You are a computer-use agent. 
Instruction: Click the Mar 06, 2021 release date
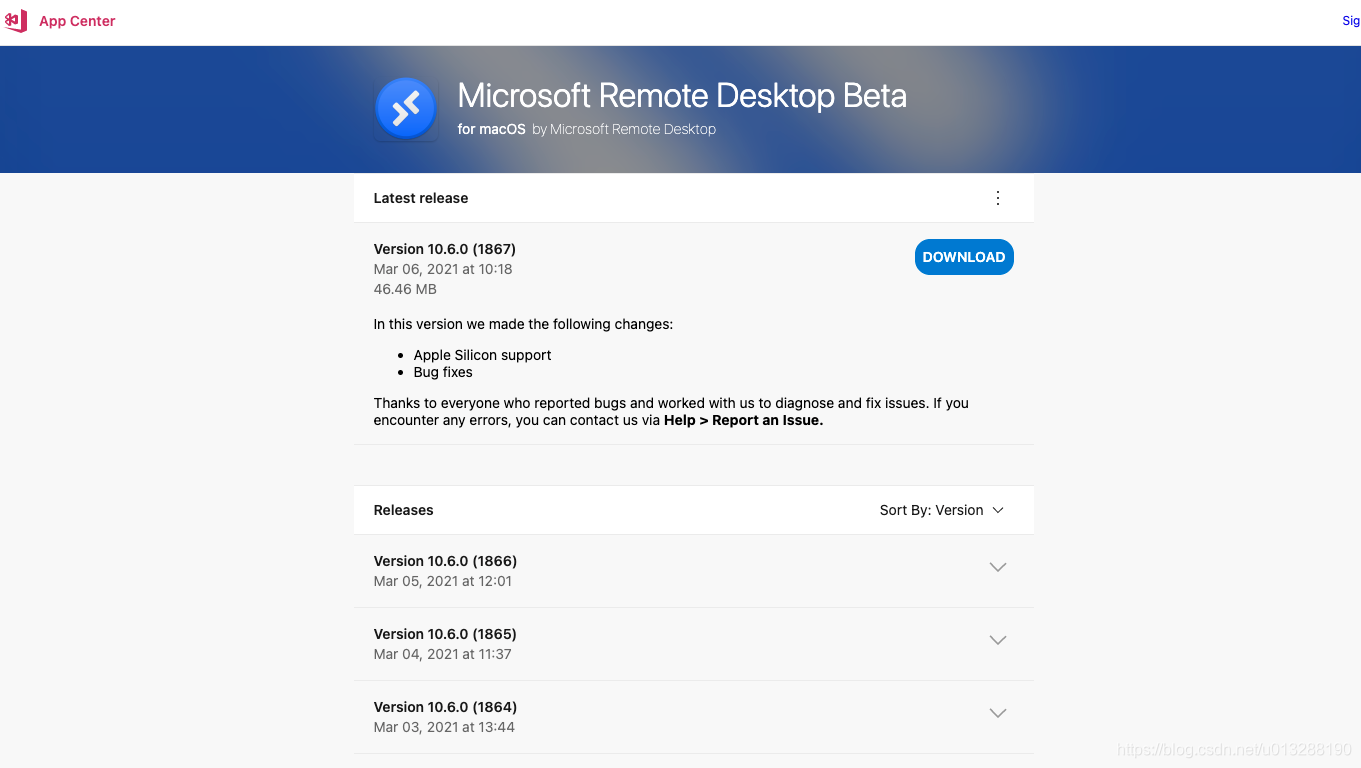(x=443, y=269)
